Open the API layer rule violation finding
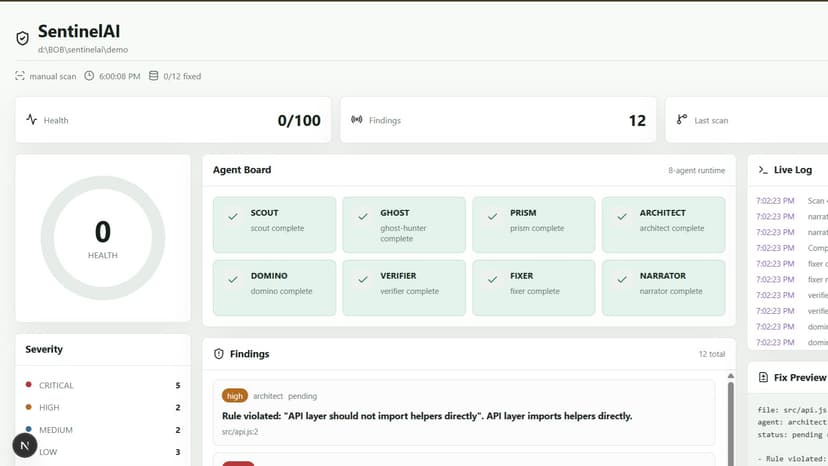 click(x=464, y=413)
